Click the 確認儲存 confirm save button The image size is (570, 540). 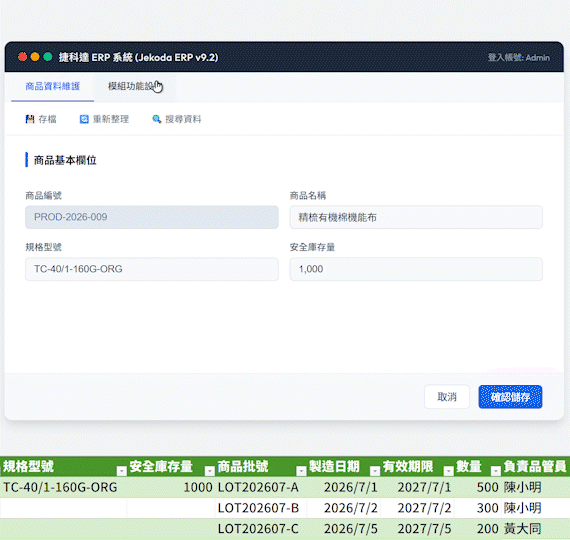click(x=510, y=397)
